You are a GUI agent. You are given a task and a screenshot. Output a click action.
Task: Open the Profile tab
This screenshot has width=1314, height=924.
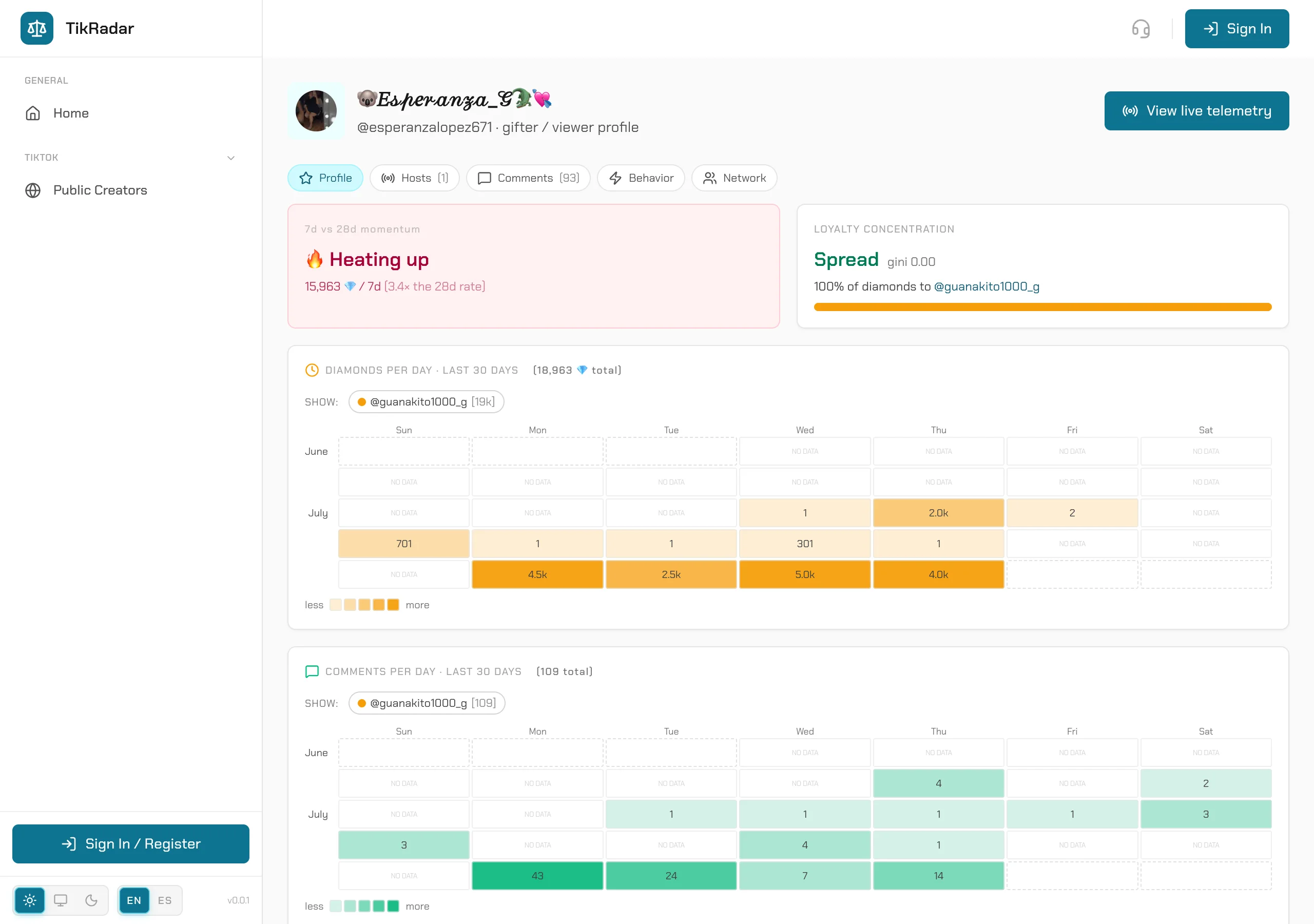pyautogui.click(x=325, y=178)
